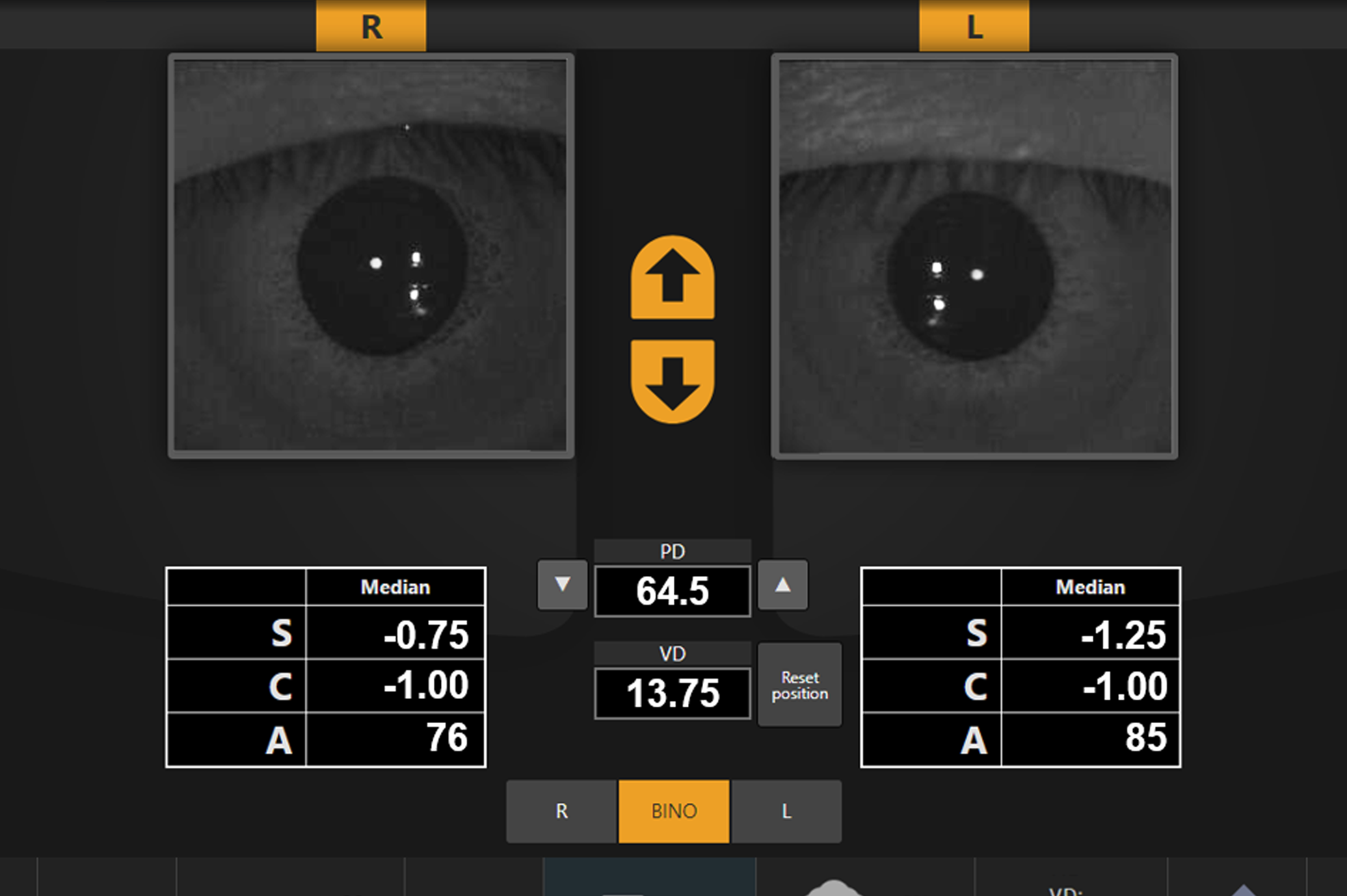Image resolution: width=1347 pixels, height=896 pixels.
Task: Select right eye sphere value -0.75
Action: click(x=395, y=634)
